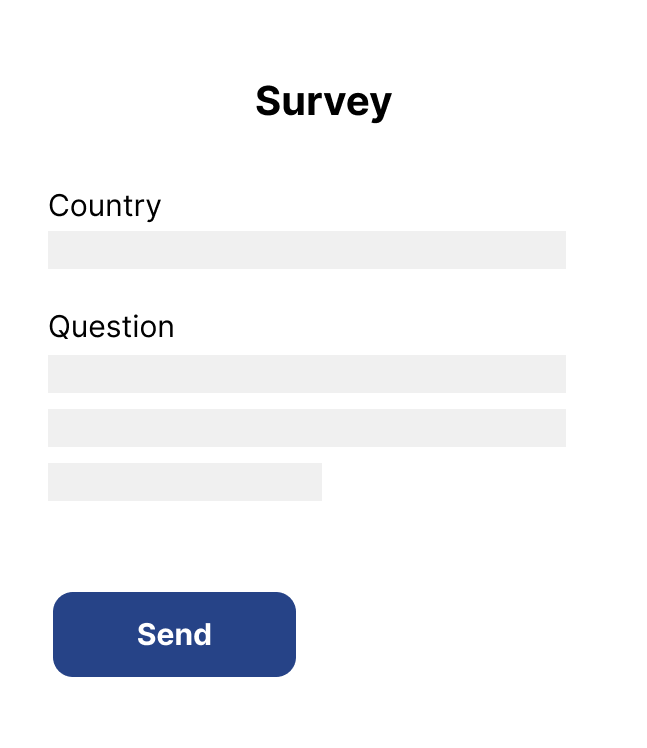Click the Survey heading

click(x=323, y=101)
